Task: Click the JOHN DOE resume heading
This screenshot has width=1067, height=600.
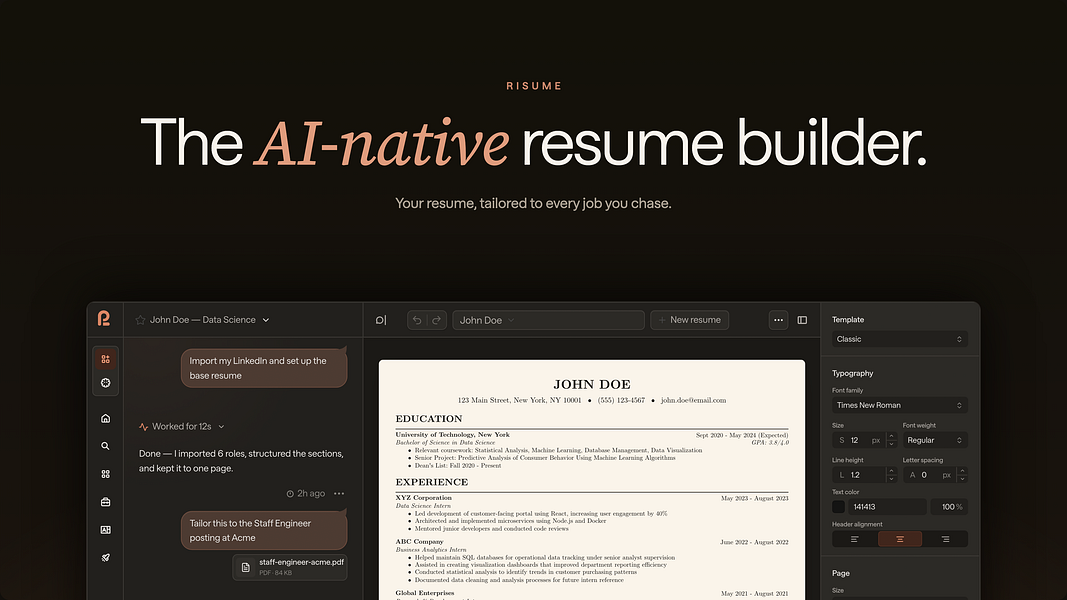Action: coord(592,384)
